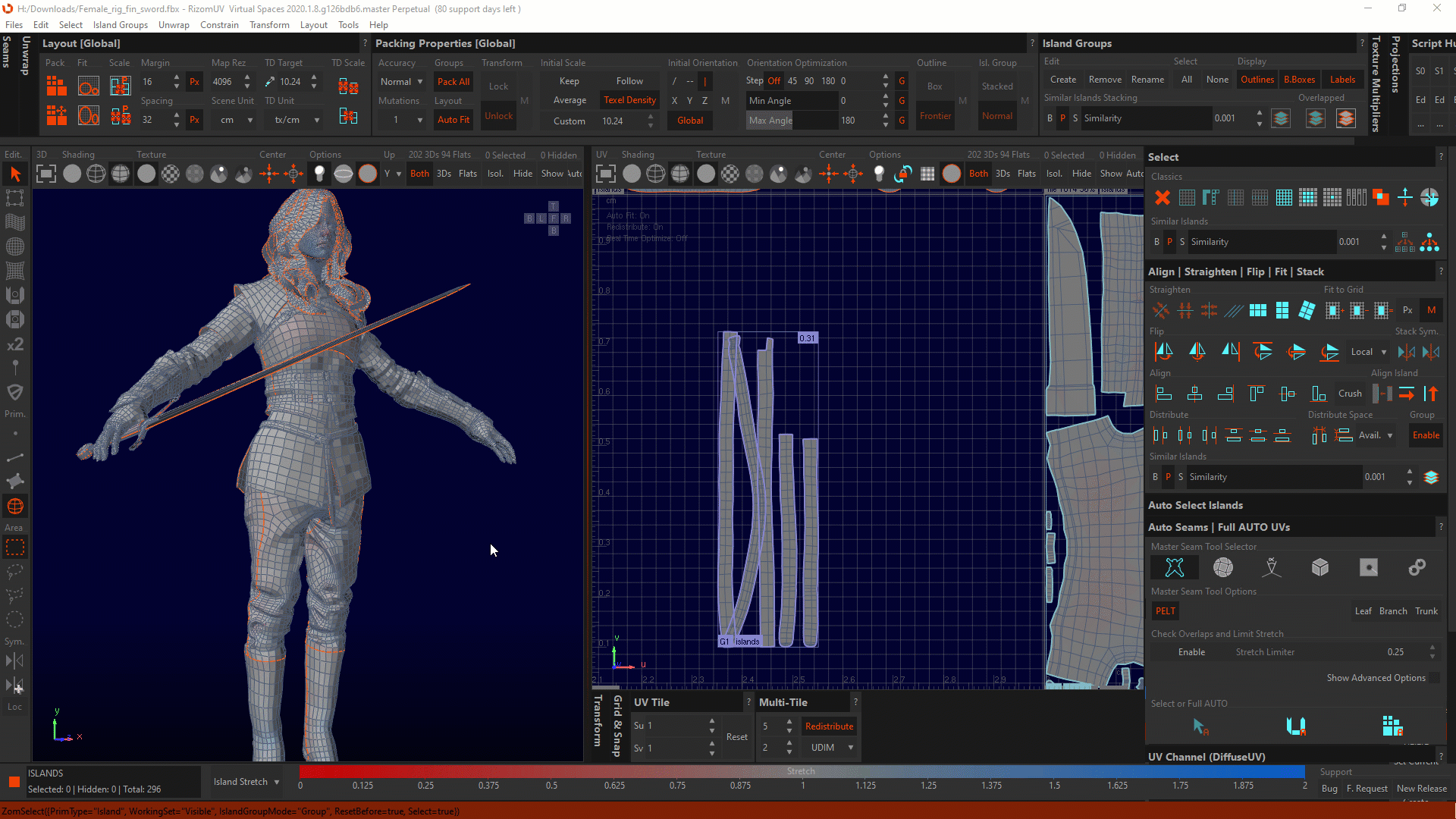Click the x2 tool in left toolbar
This screenshot has width=1456, height=819.
pyautogui.click(x=15, y=344)
